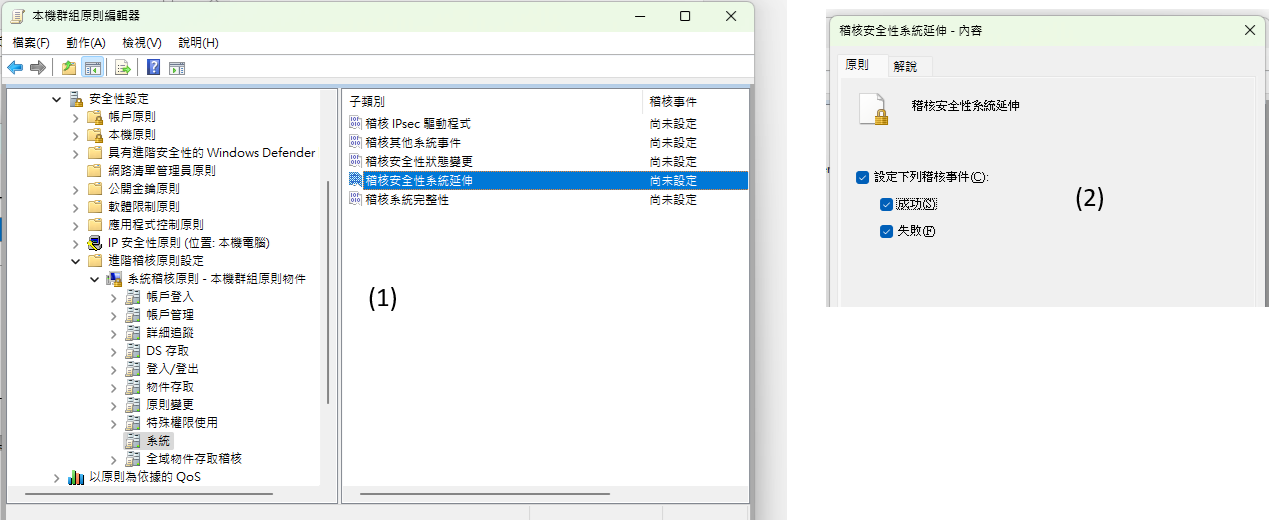Open the 說明(H) menu
Viewport: 1286px width, 520px height.
pyautogui.click(x=198, y=42)
